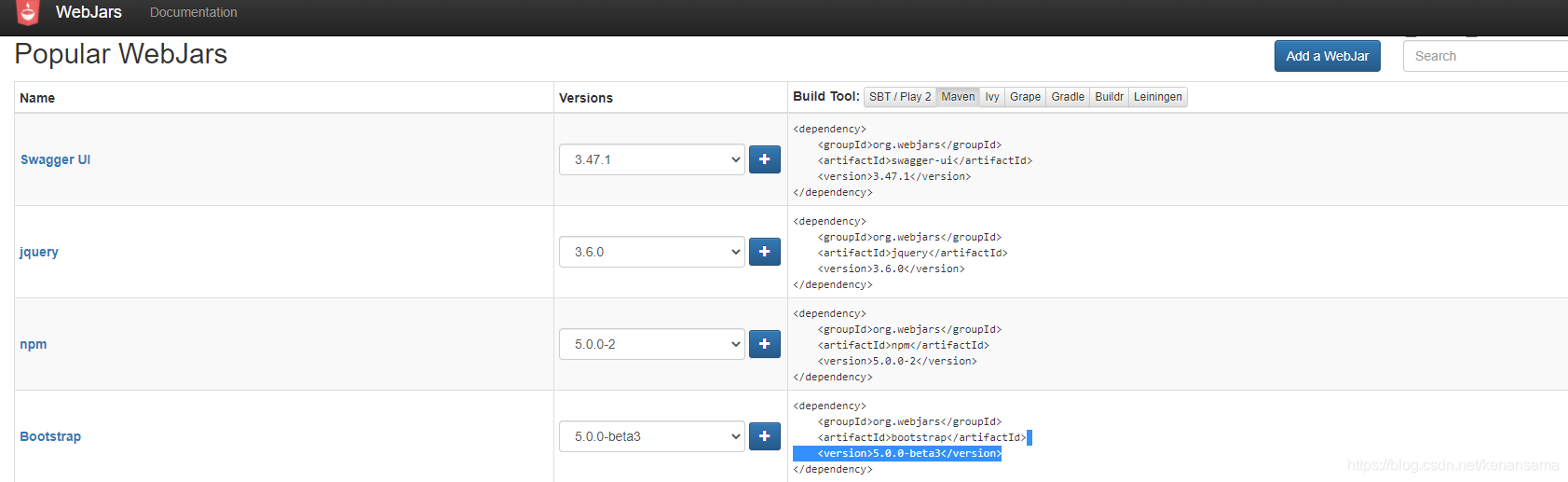This screenshot has height=482, width=1568.
Task: Click the 3.47.1 version line
Action: coord(894,176)
